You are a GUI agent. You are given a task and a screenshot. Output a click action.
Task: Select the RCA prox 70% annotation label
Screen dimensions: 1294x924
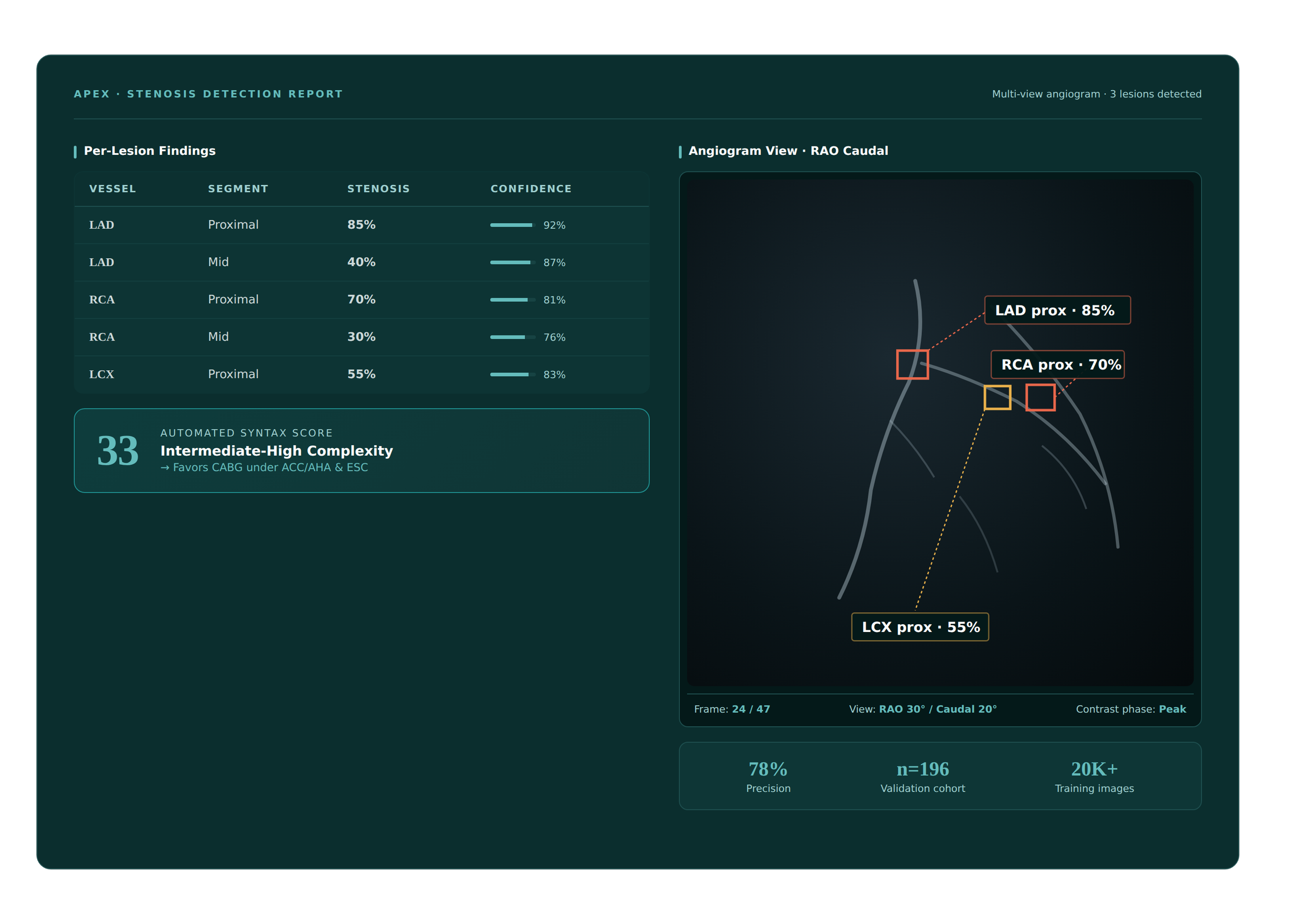(1057, 365)
